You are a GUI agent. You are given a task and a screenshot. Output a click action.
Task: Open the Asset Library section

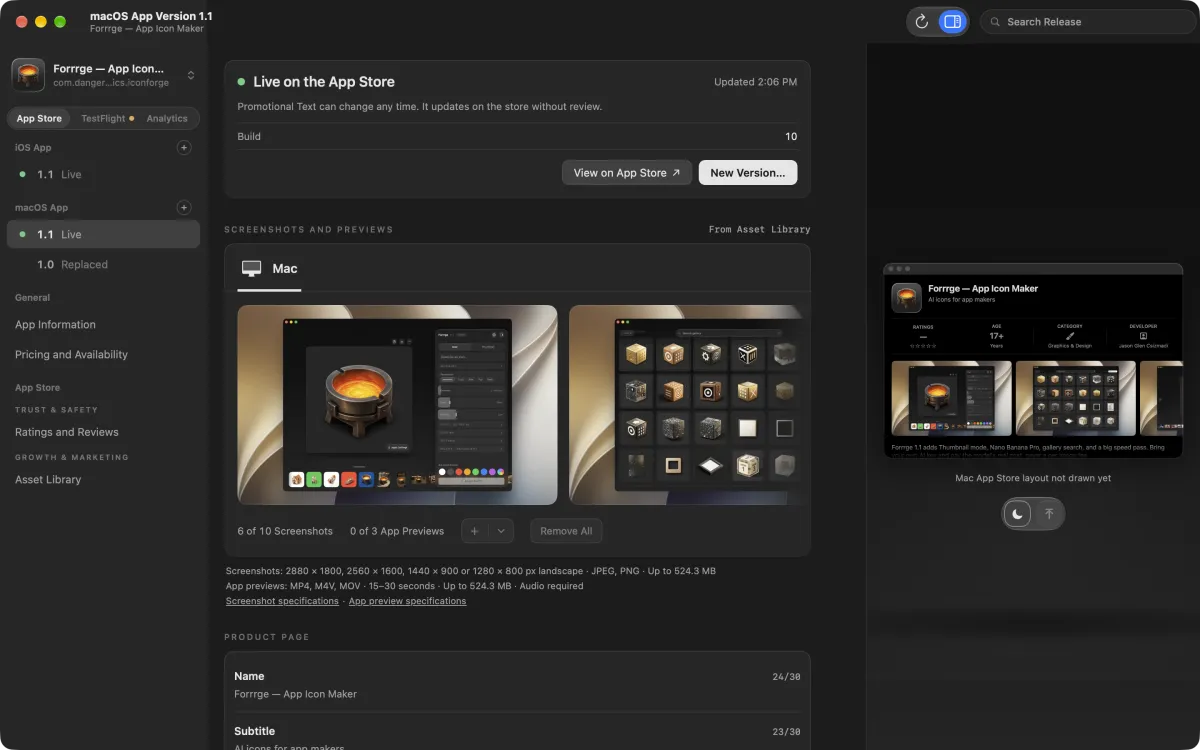click(x=48, y=479)
